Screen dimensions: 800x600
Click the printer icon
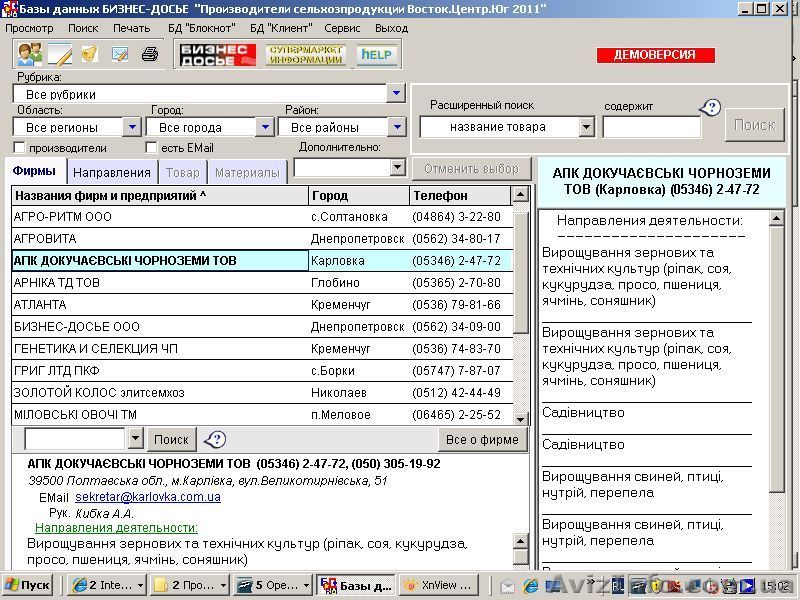(x=150, y=55)
